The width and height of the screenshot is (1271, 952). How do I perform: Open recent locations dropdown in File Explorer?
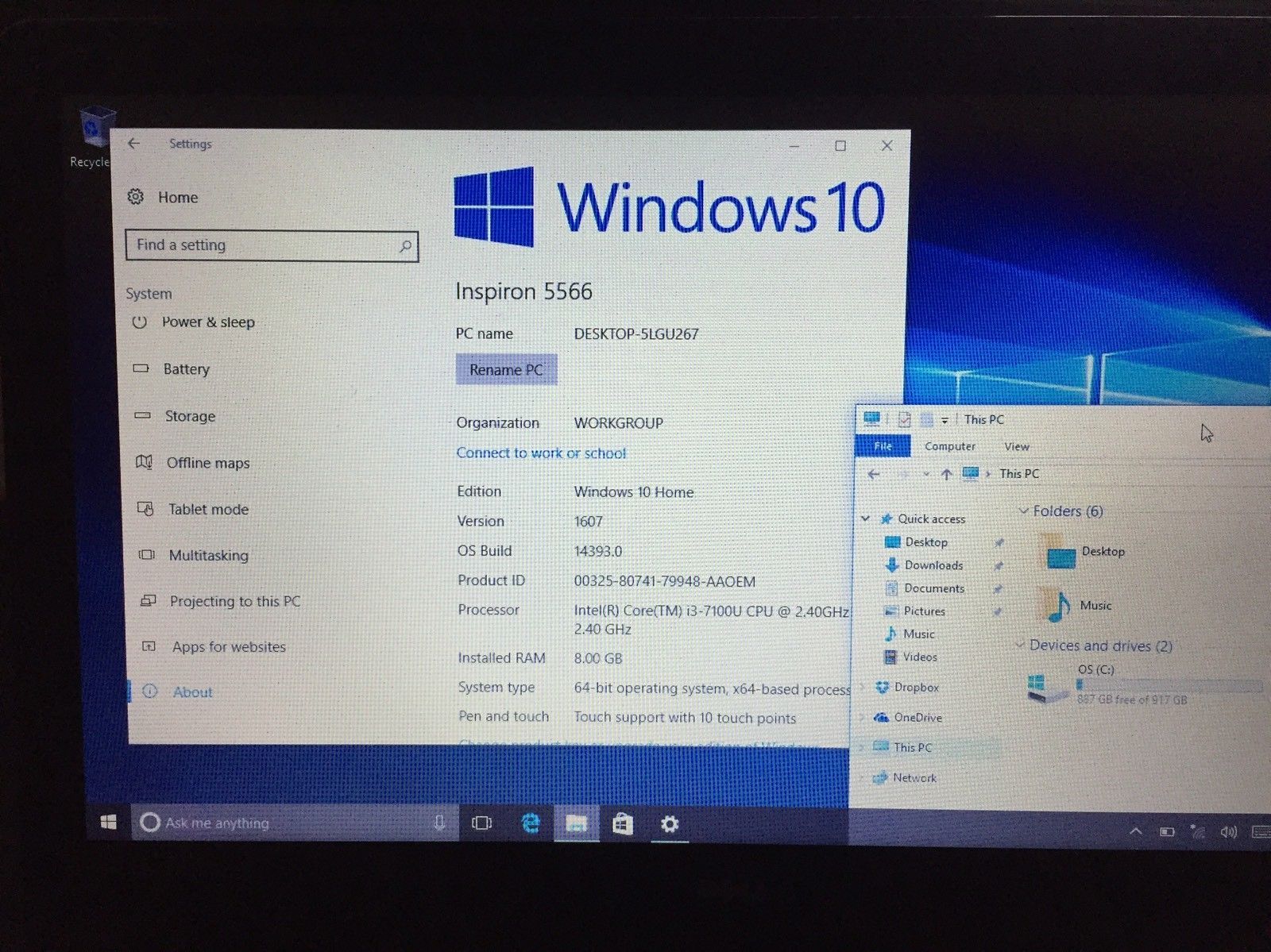click(925, 474)
